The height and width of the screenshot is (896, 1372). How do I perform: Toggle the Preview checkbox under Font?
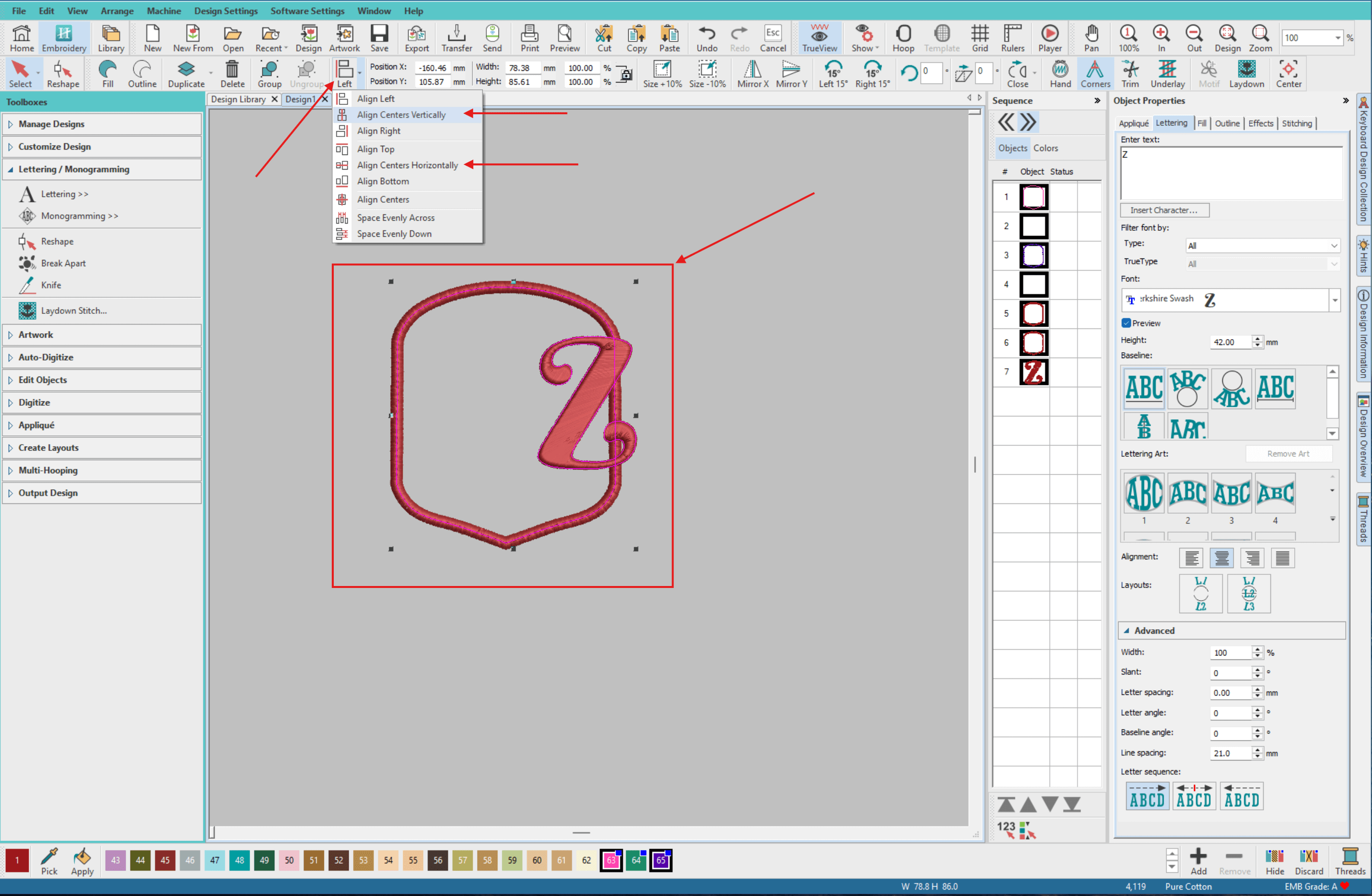click(1126, 323)
